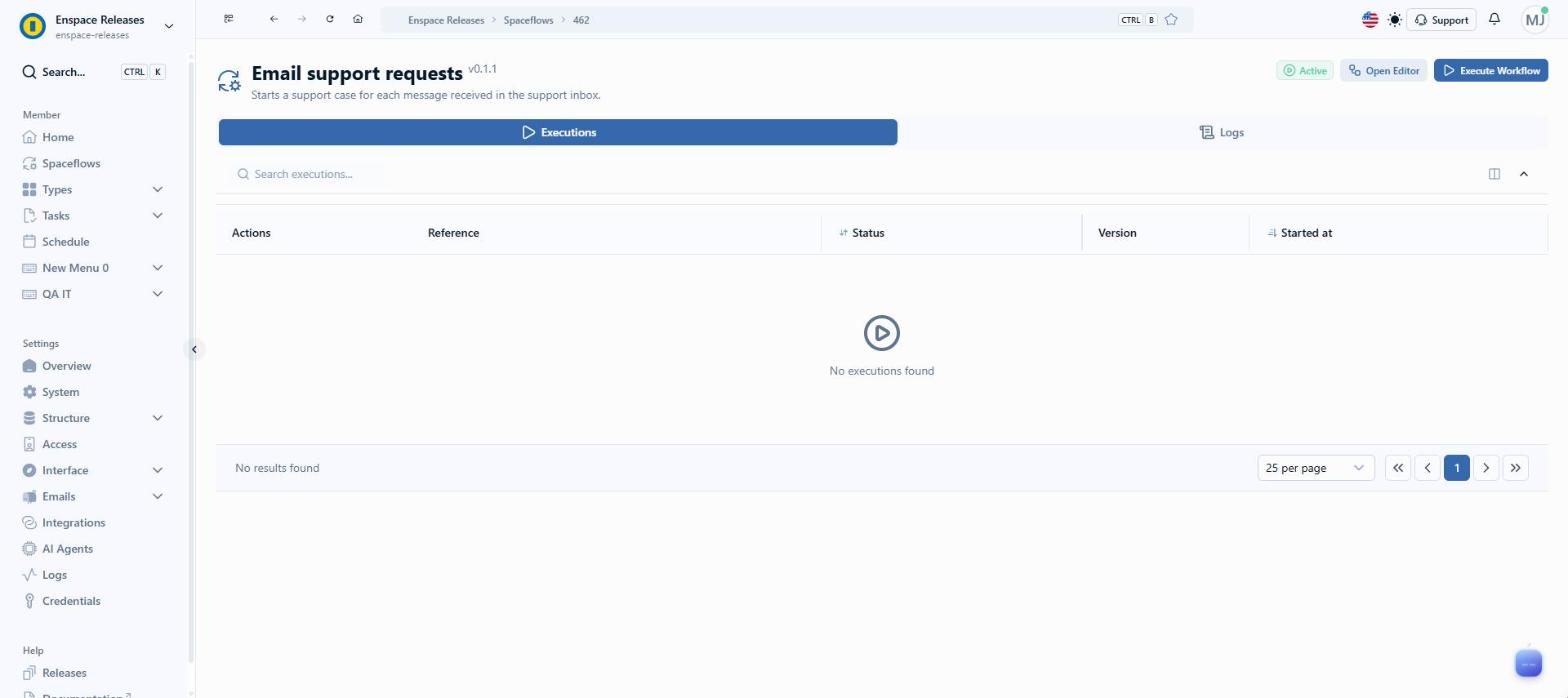Click the home icon in top bar

(x=358, y=19)
